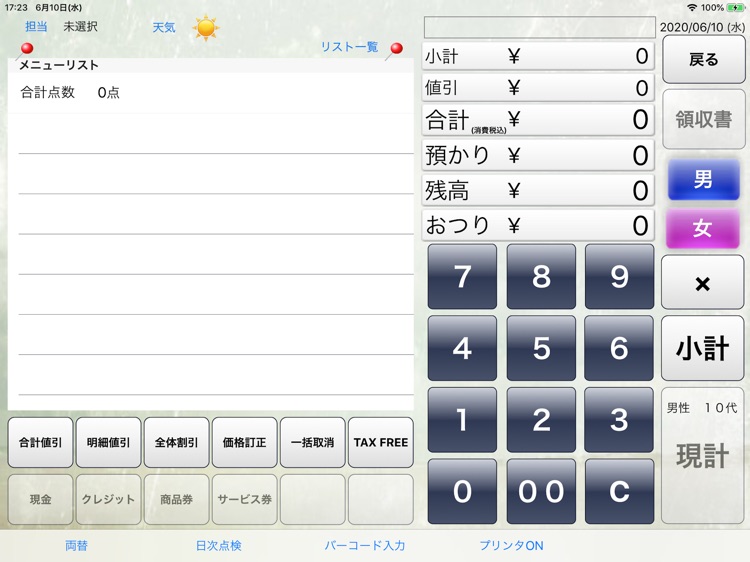This screenshot has height=562, width=750.
Task: Toggle プリンタON printer setting
Action: click(511, 545)
